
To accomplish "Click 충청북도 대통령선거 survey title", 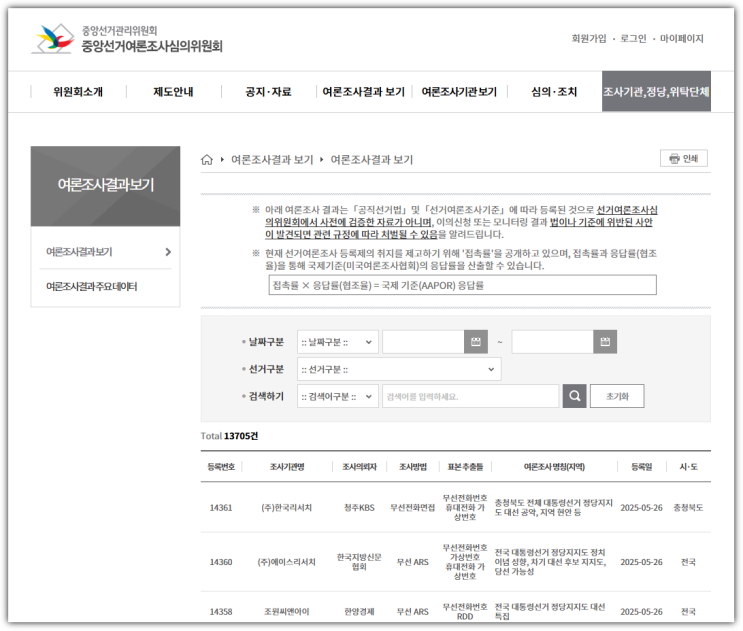I will (x=553, y=507).
